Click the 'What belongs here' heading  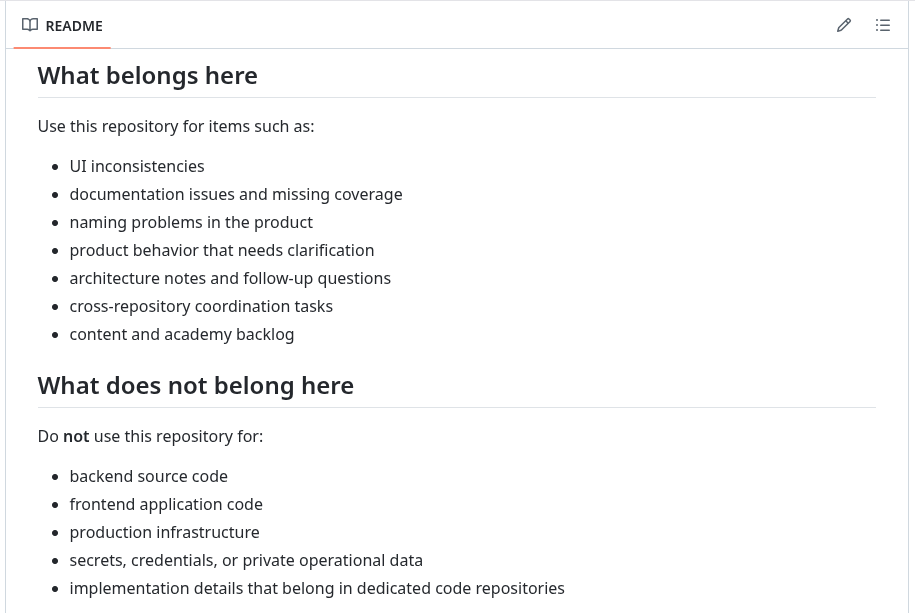pos(147,75)
